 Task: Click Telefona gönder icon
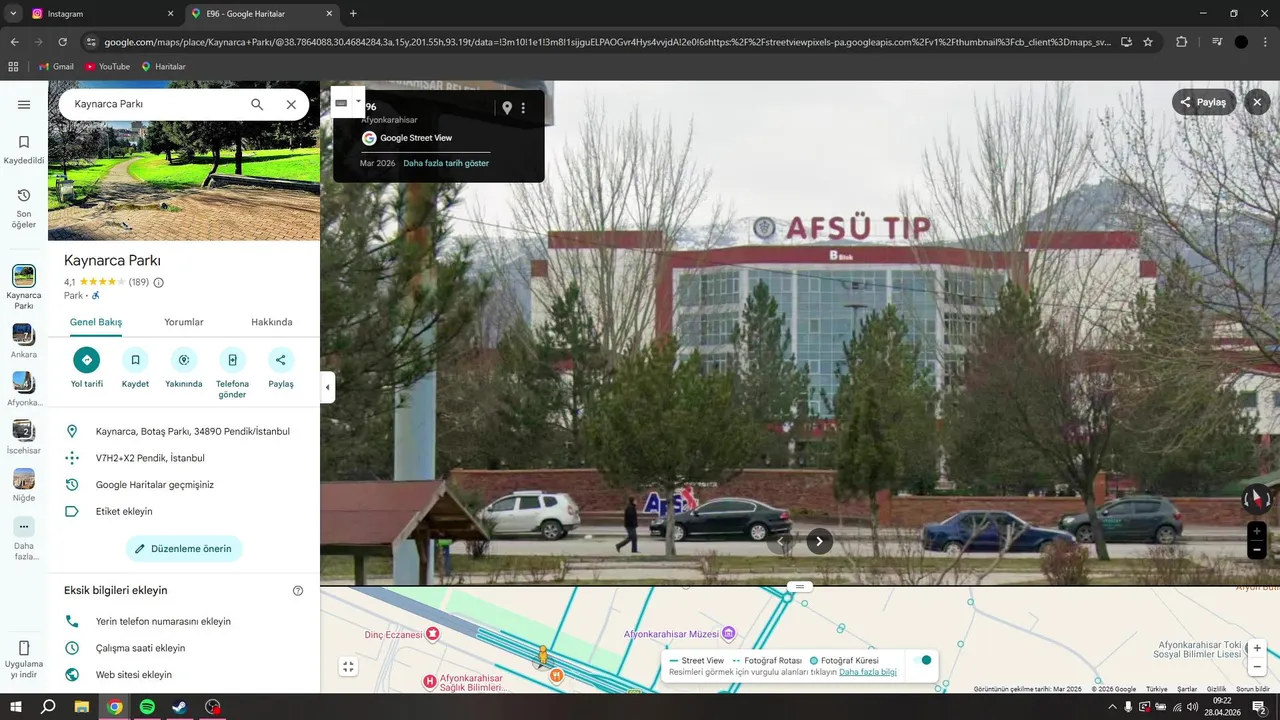(232, 360)
